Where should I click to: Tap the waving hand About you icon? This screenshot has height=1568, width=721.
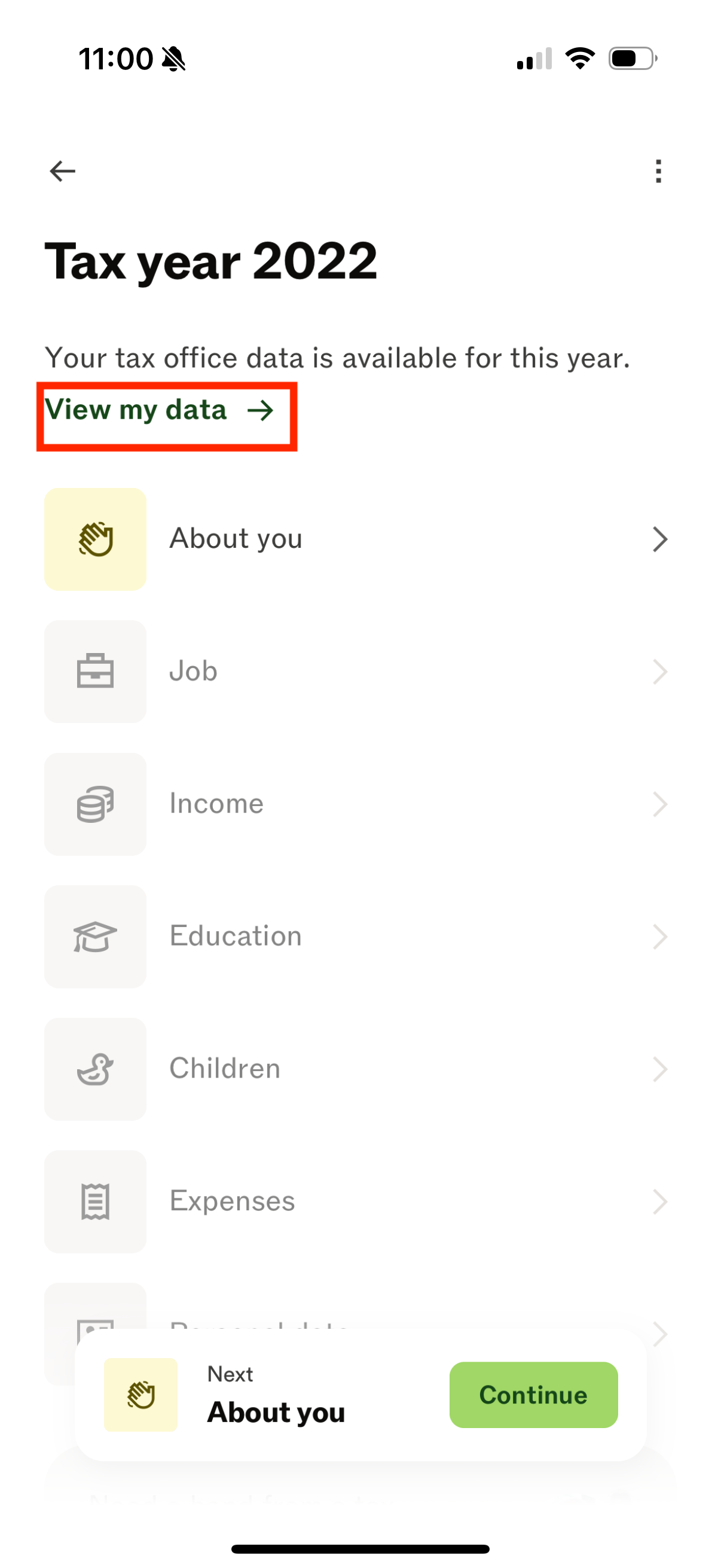point(96,539)
